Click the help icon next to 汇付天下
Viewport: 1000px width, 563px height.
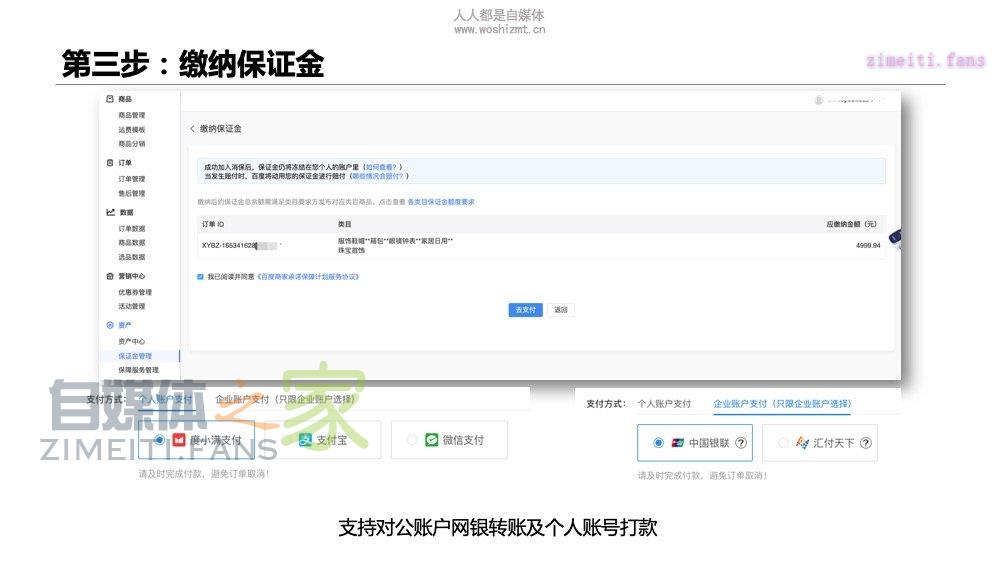tap(865, 443)
